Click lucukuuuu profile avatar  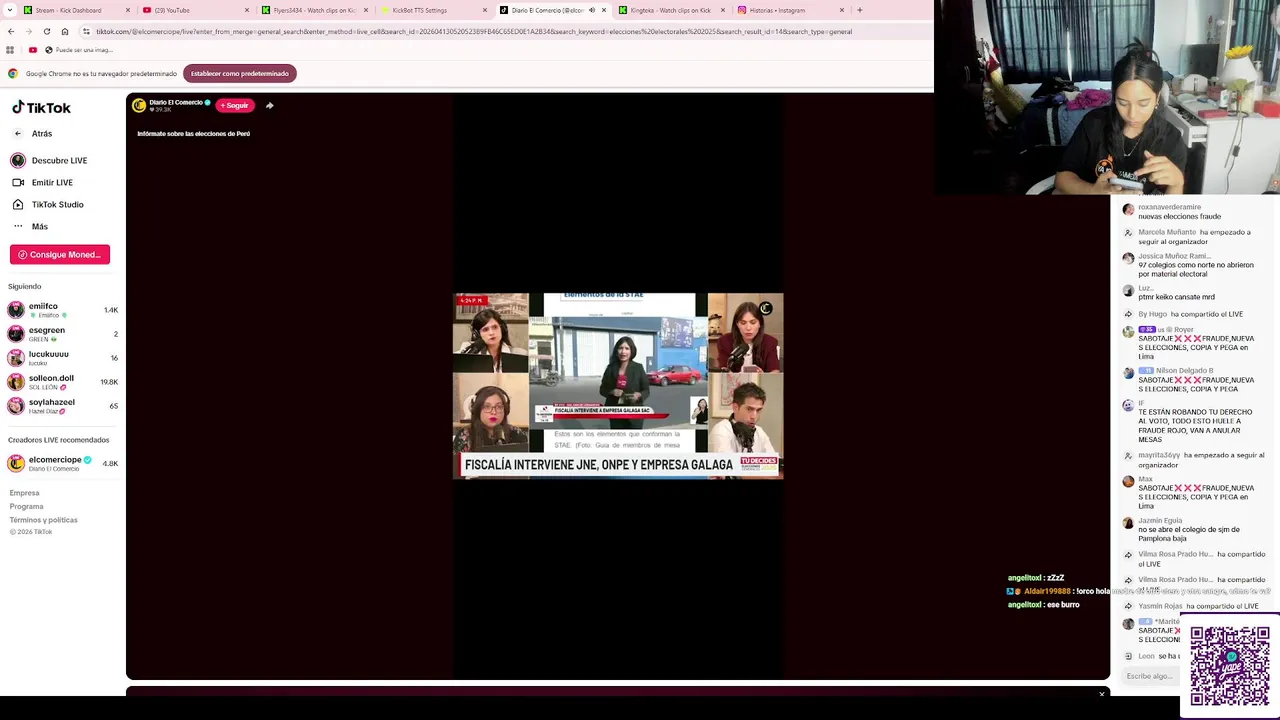tap(16, 358)
